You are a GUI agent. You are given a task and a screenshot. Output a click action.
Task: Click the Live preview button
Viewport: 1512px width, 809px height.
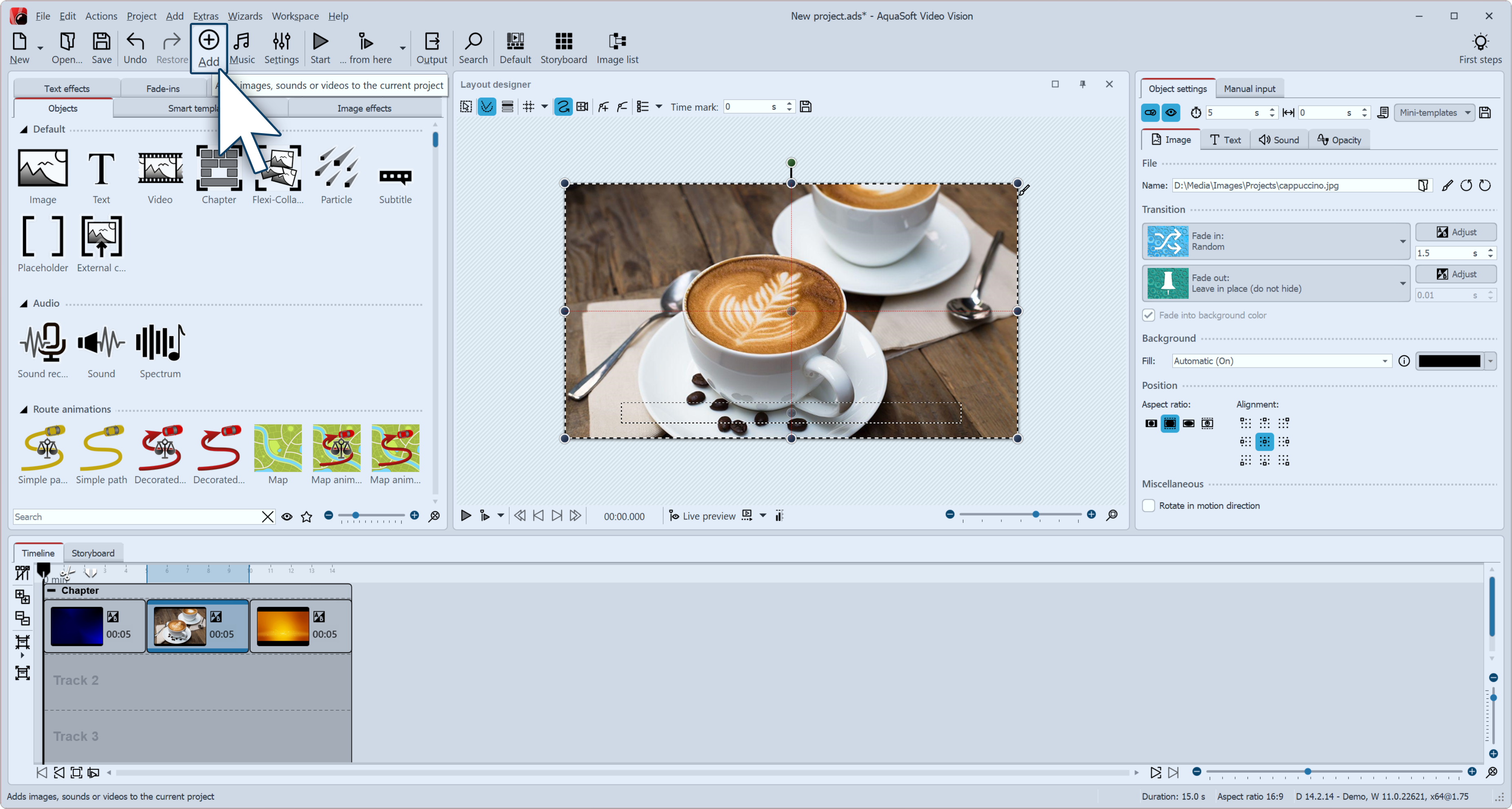(x=702, y=516)
